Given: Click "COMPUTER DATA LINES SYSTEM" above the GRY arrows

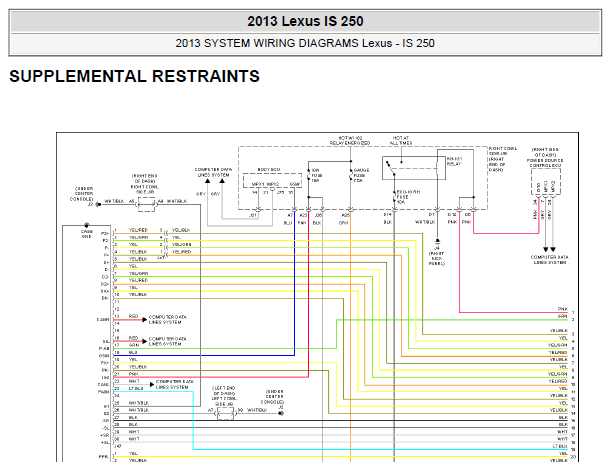Looking at the screenshot, I should (x=213, y=172).
